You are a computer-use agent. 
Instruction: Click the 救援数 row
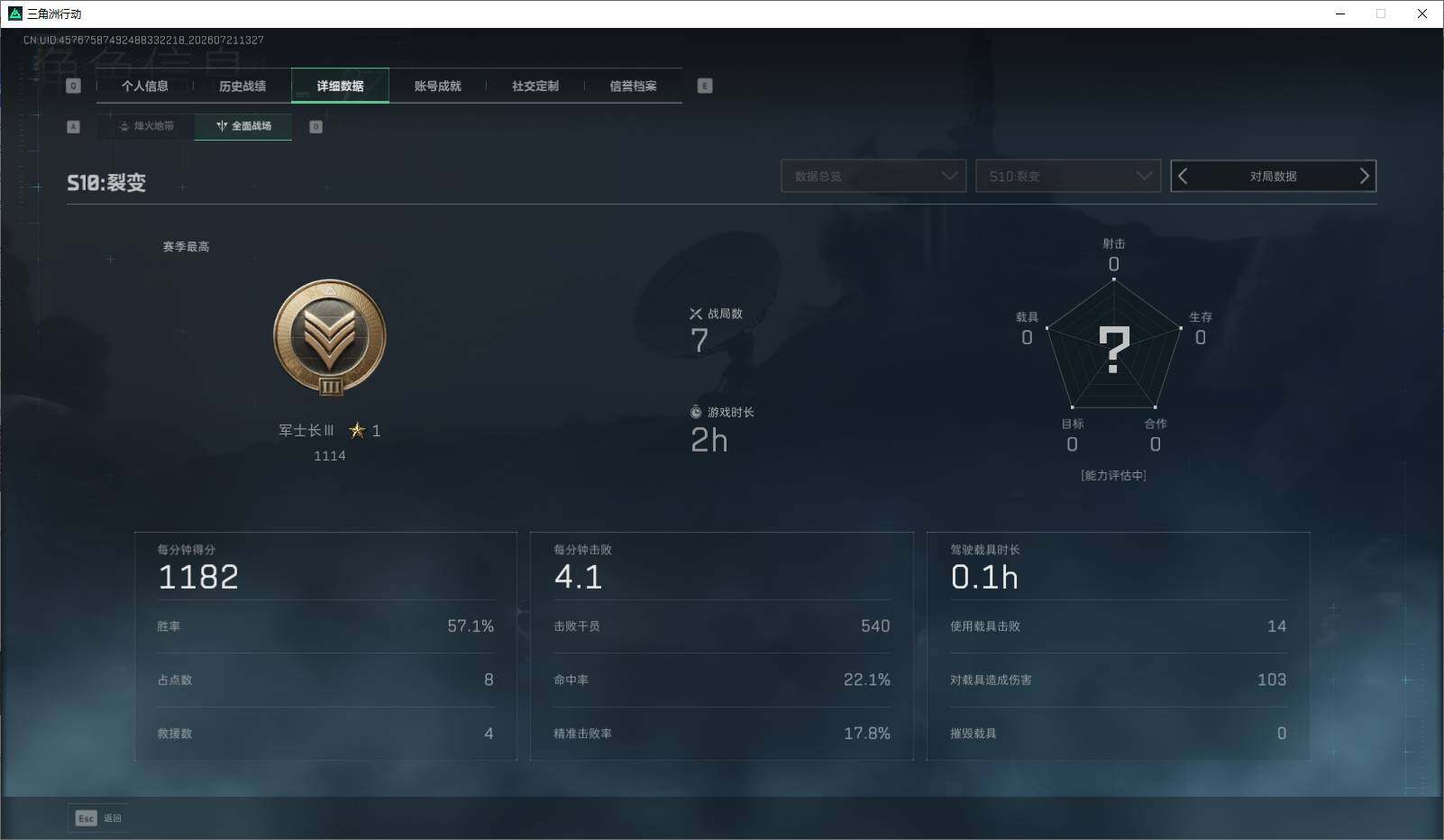(x=325, y=734)
